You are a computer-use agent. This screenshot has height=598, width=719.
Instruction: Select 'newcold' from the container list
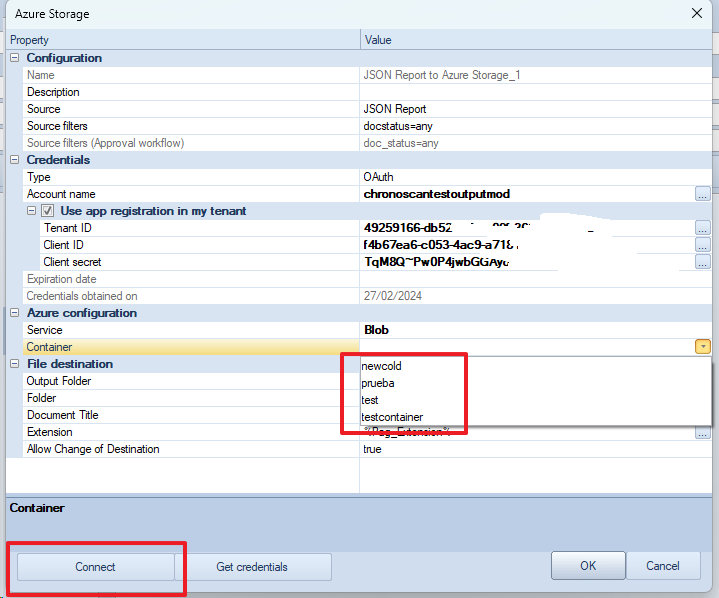tap(382, 366)
